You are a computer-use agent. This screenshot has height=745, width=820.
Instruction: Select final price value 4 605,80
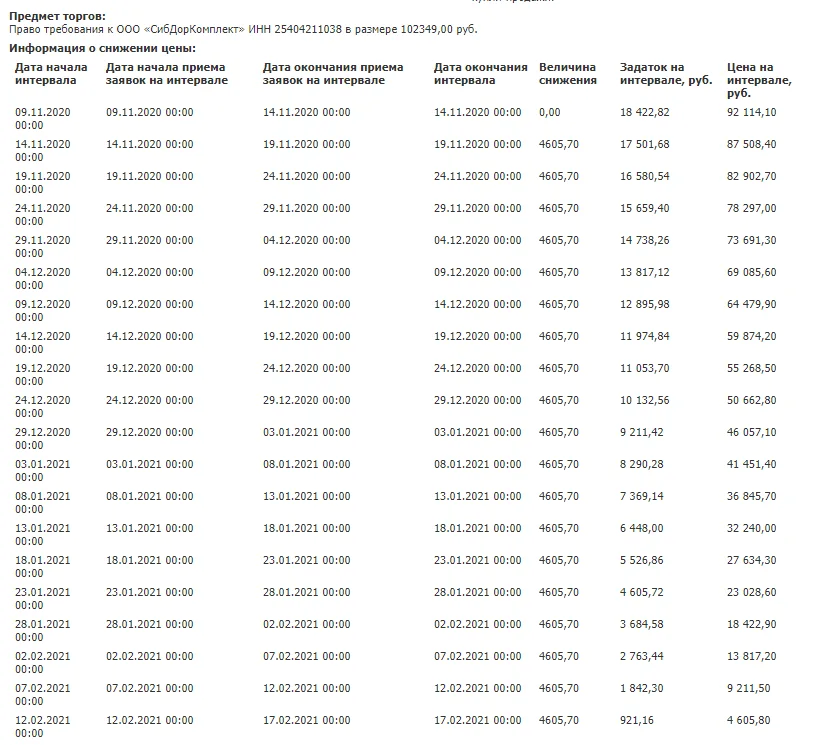click(x=748, y=720)
